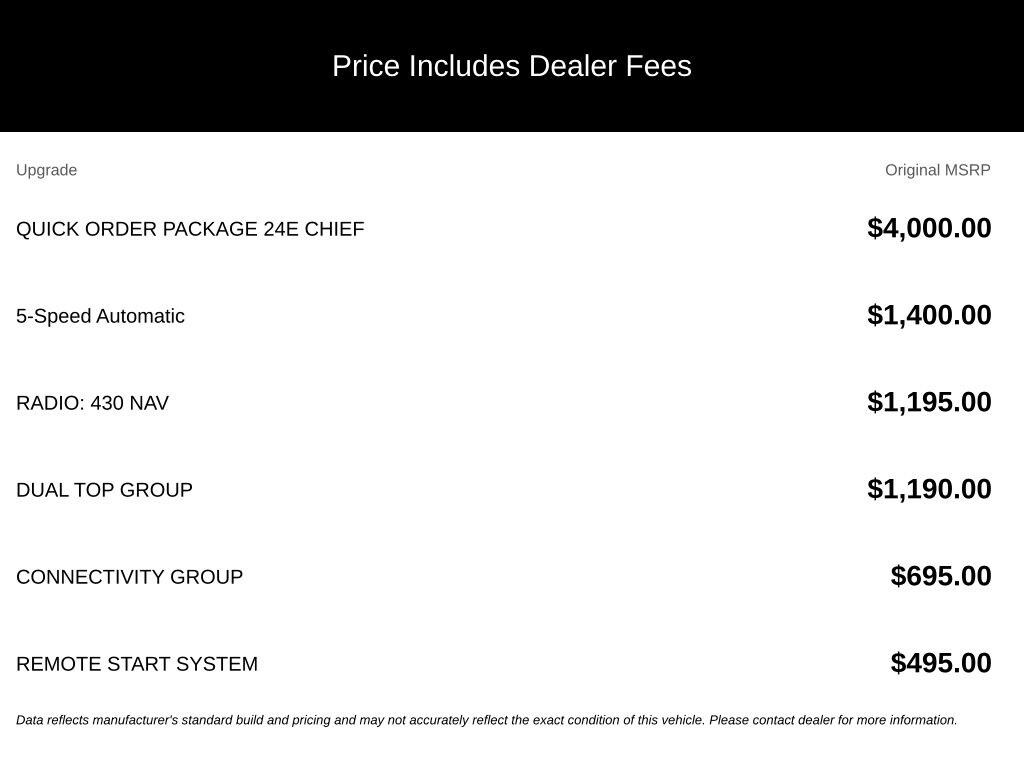This screenshot has height=768, width=1024.
Task: Click the word Dealer in the banner
Action: point(572,66)
